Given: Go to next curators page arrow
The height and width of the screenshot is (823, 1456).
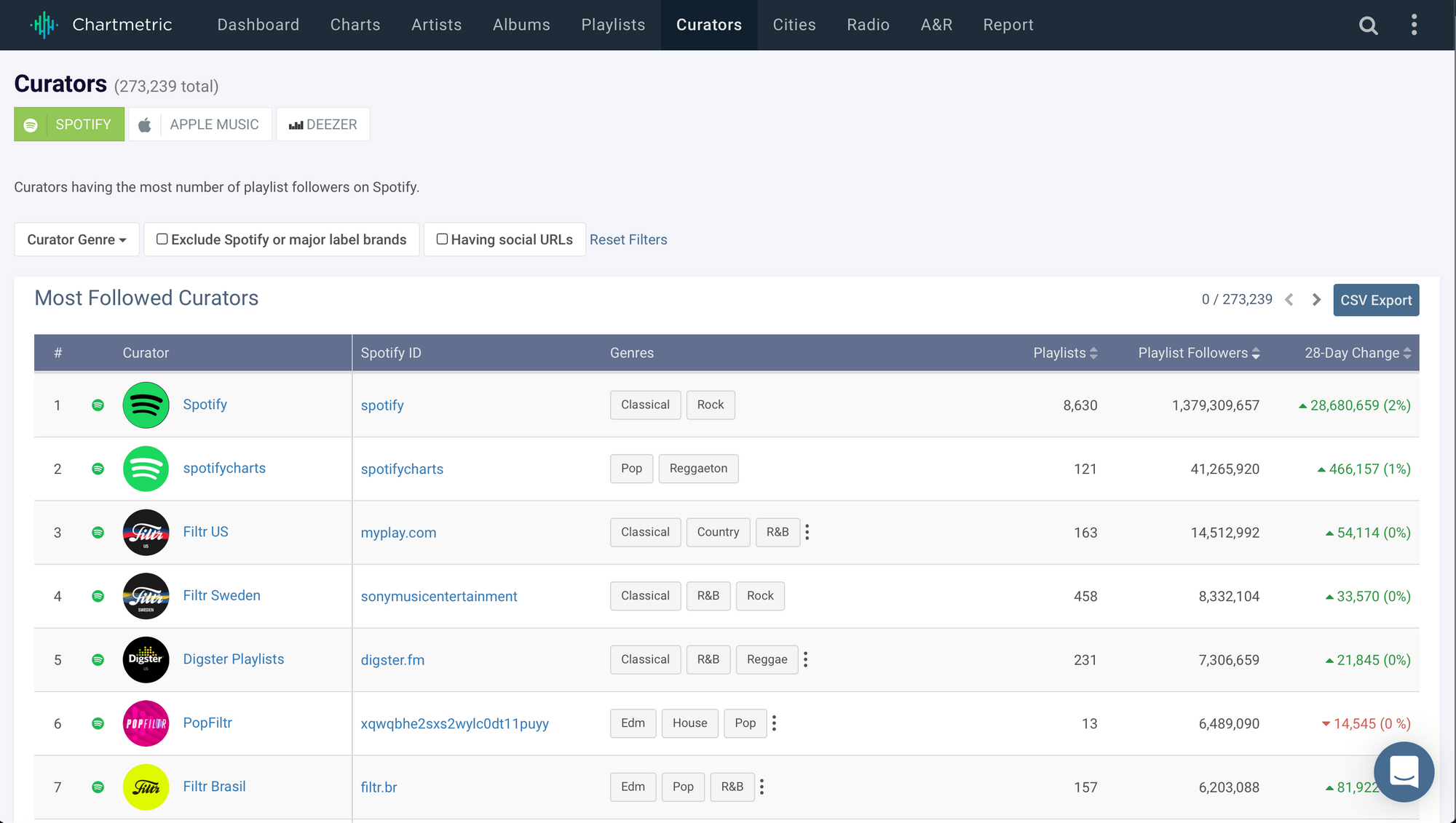Looking at the screenshot, I should pyautogui.click(x=1316, y=300).
